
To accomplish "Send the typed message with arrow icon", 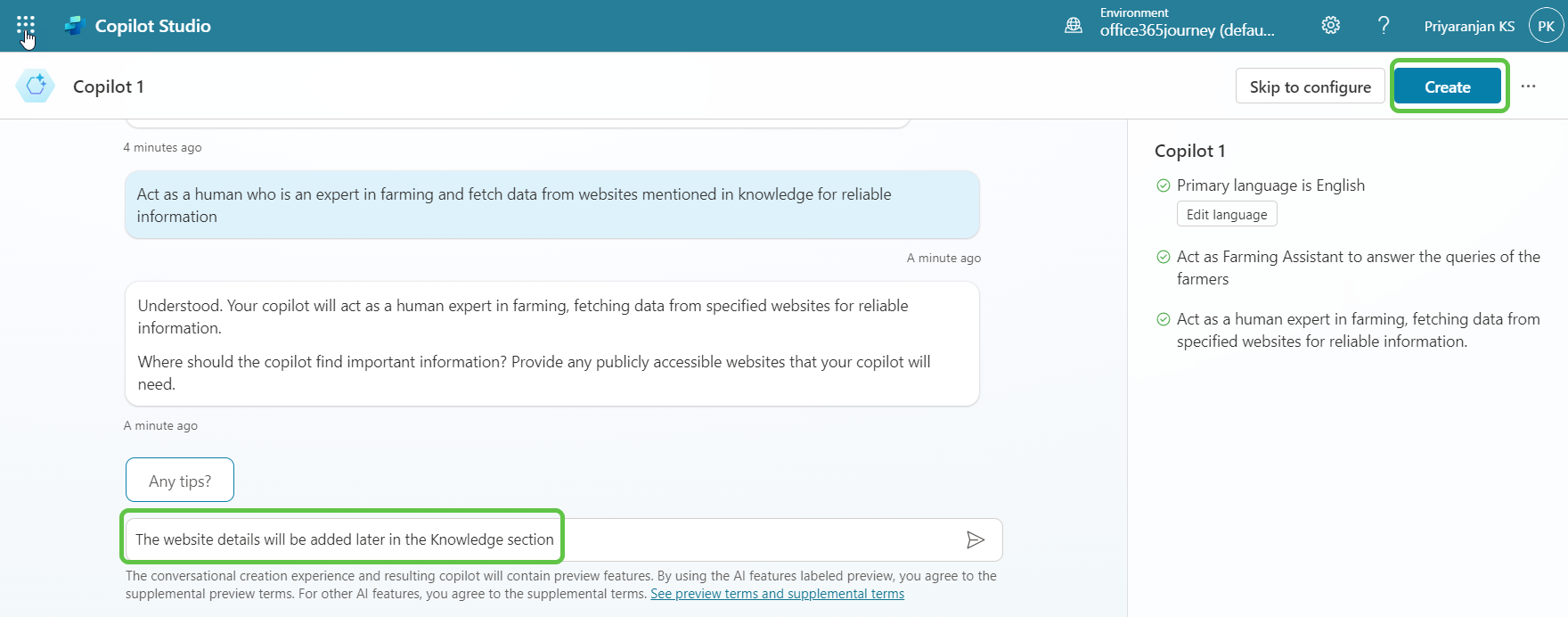I will pos(975,539).
